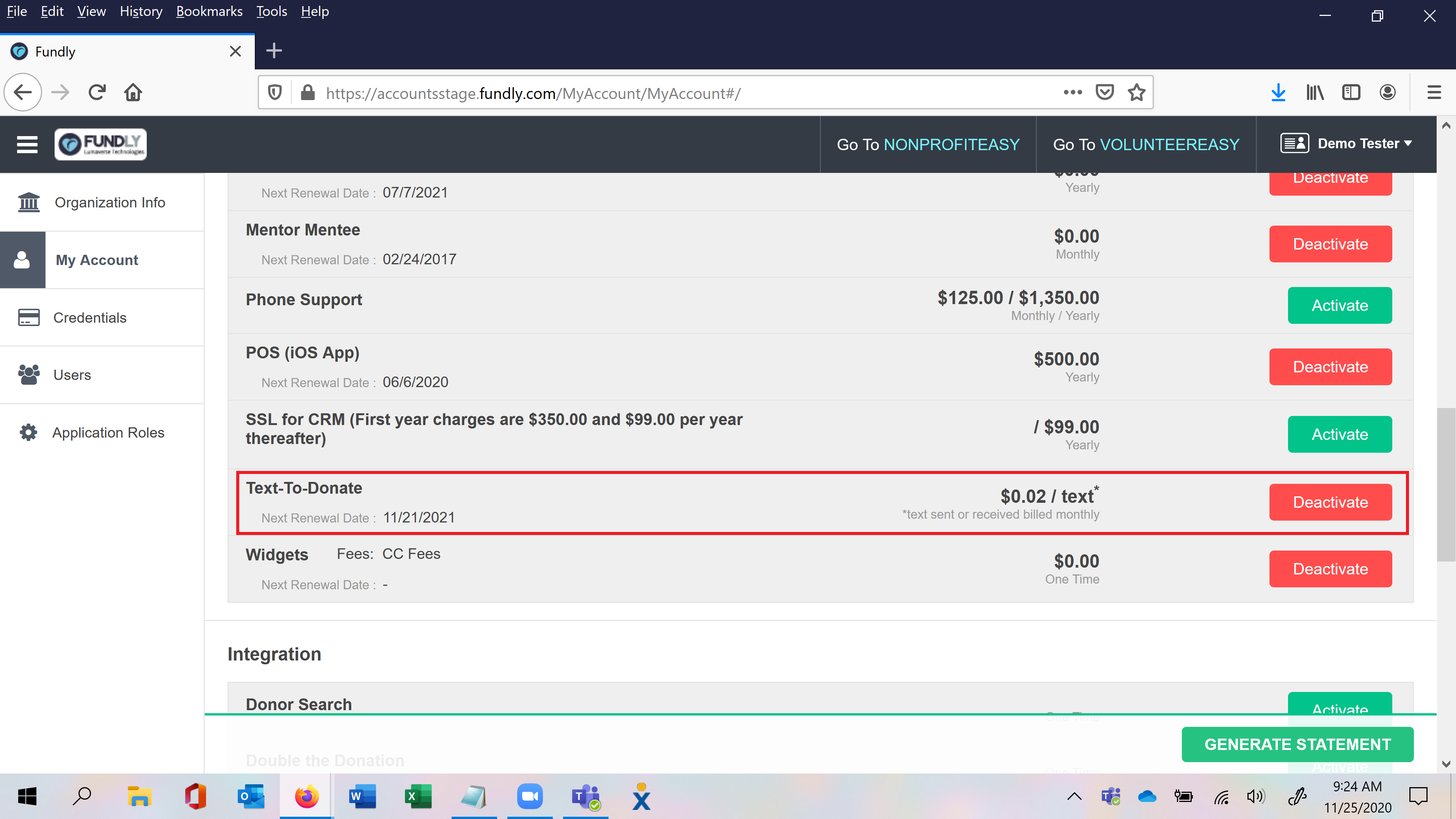Click the scrollbar down arrow
Screen dimensions: 1456x819
1446,764
